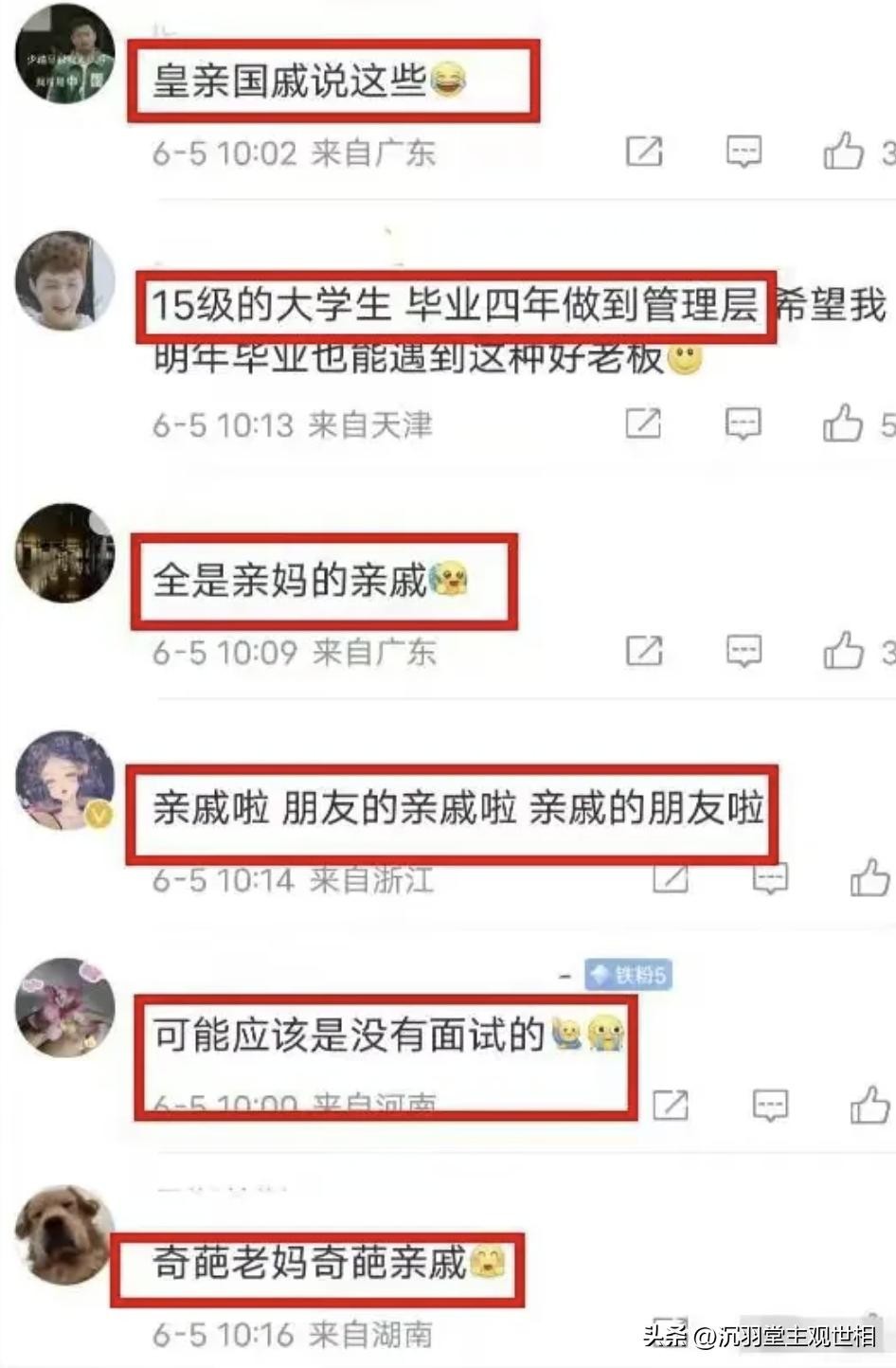
Task: Reply to the 15级的大学生 comment
Action: (744, 423)
